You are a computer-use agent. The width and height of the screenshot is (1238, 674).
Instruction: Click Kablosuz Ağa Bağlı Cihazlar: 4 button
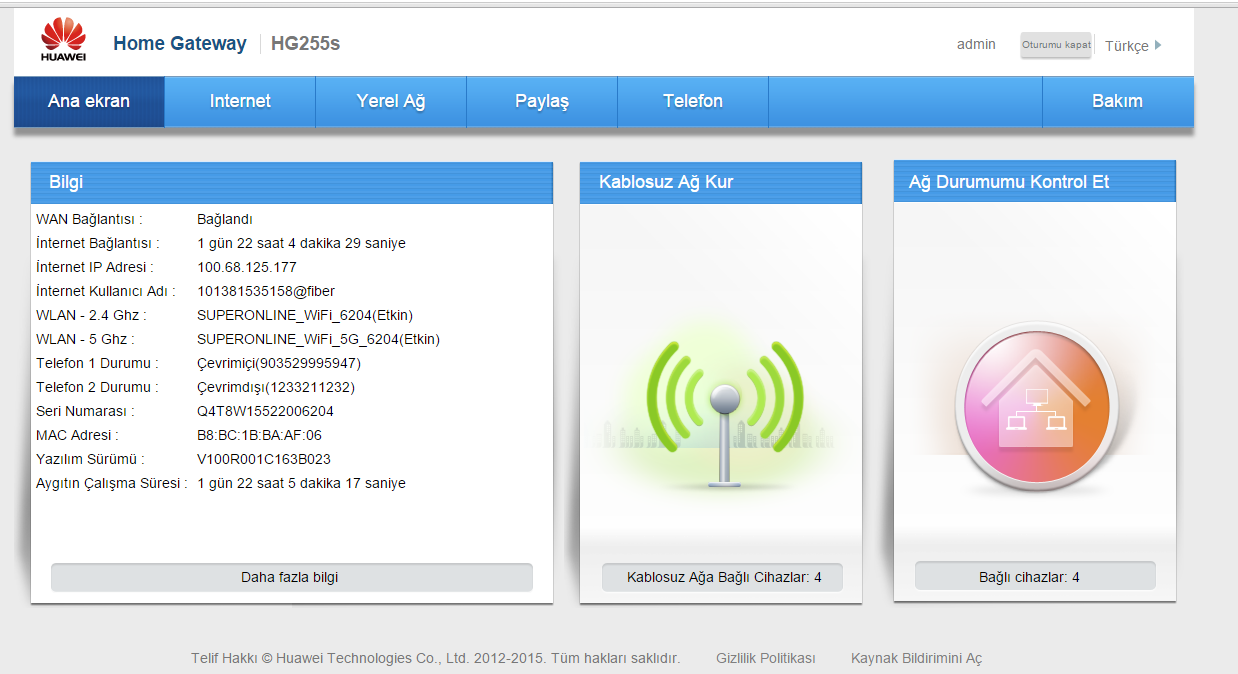tap(723, 577)
